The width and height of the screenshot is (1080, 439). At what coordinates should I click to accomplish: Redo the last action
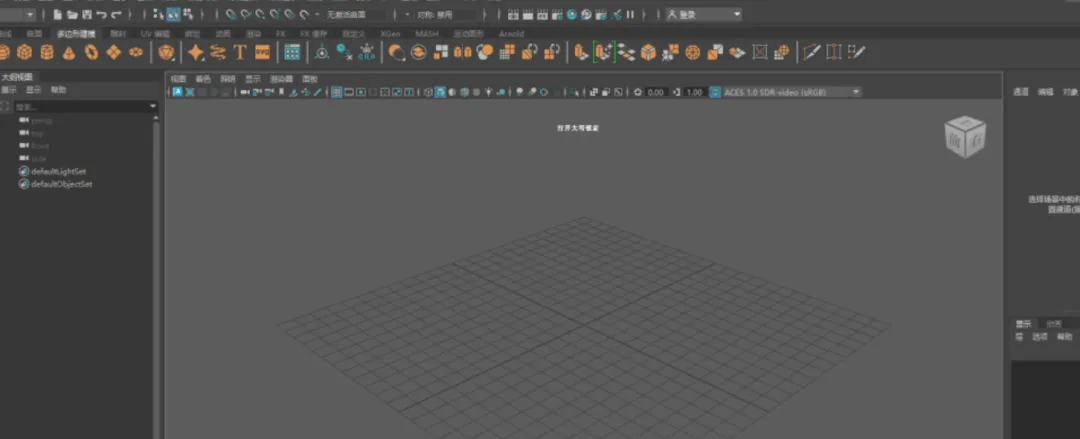[x=116, y=14]
